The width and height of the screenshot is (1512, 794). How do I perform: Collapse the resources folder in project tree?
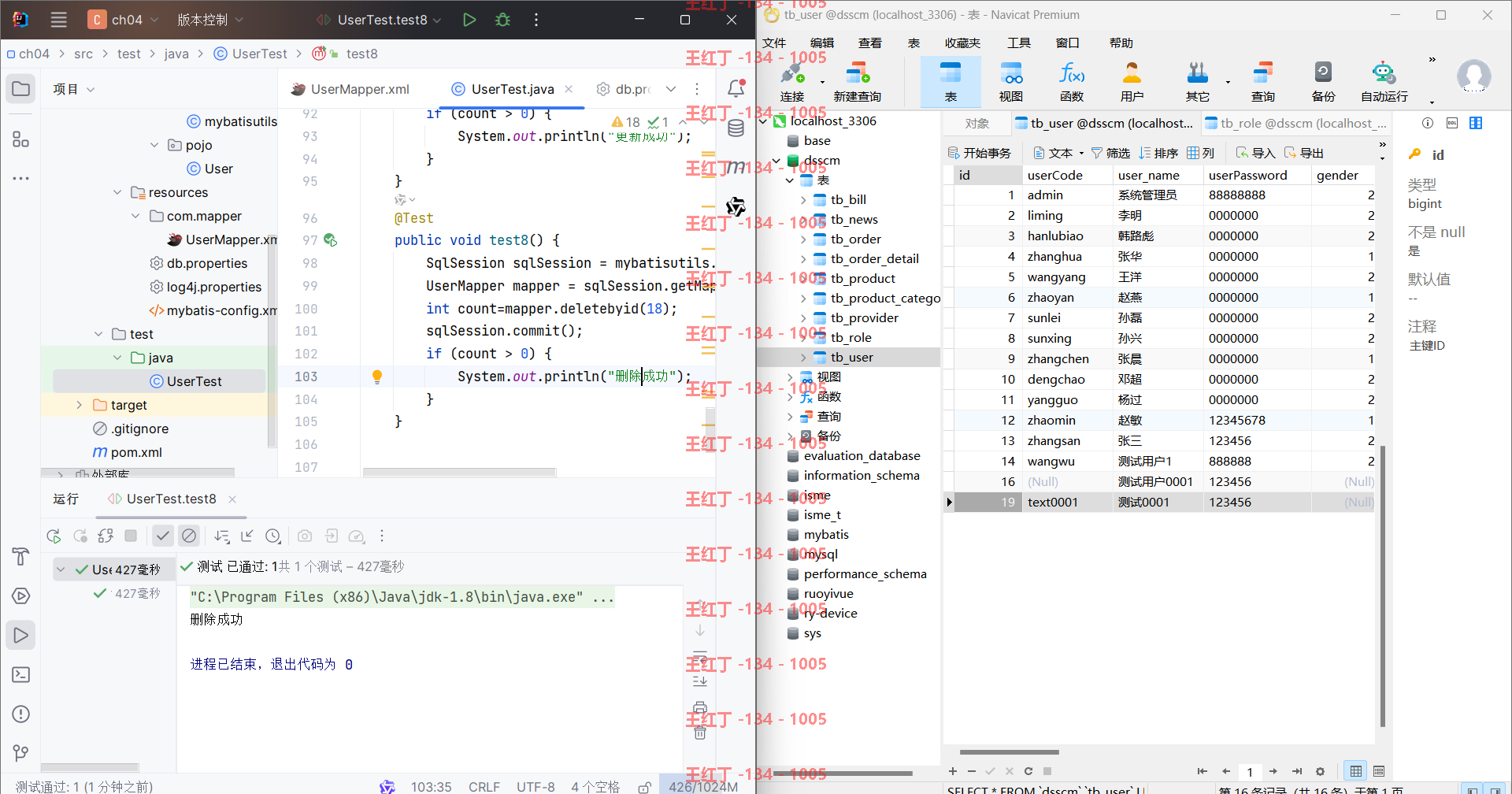pos(117,192)
